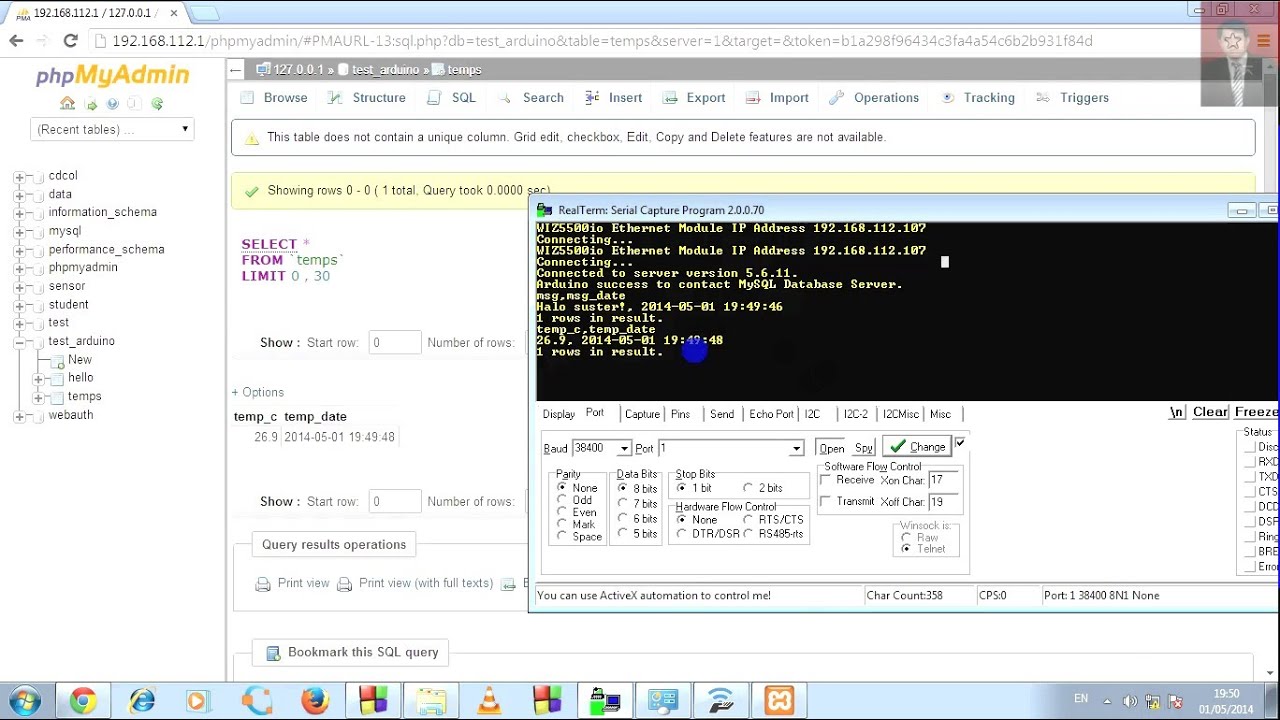Select 7 bits data bits option

coord(623,503)
